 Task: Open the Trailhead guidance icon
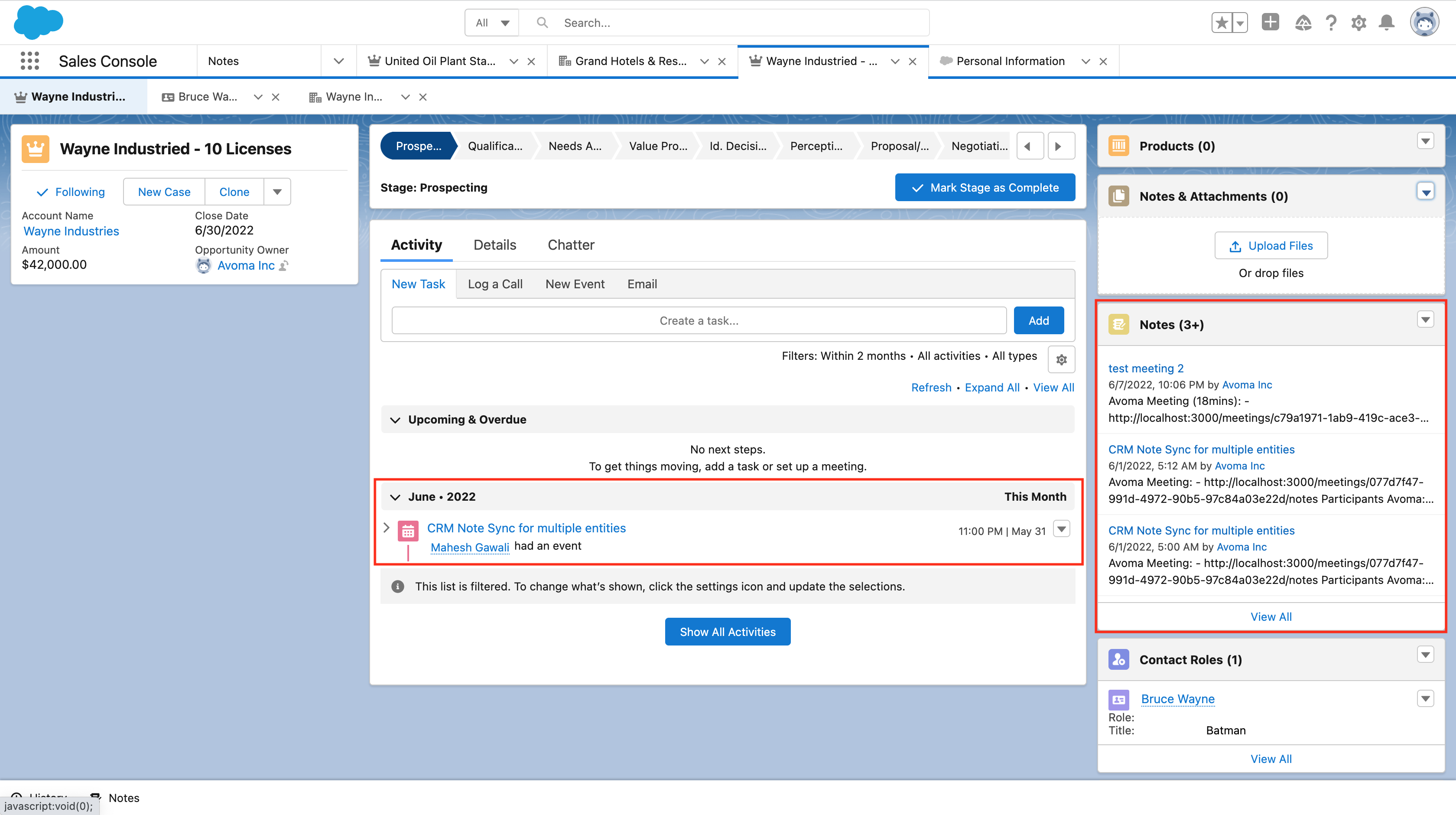[1303, 23]
